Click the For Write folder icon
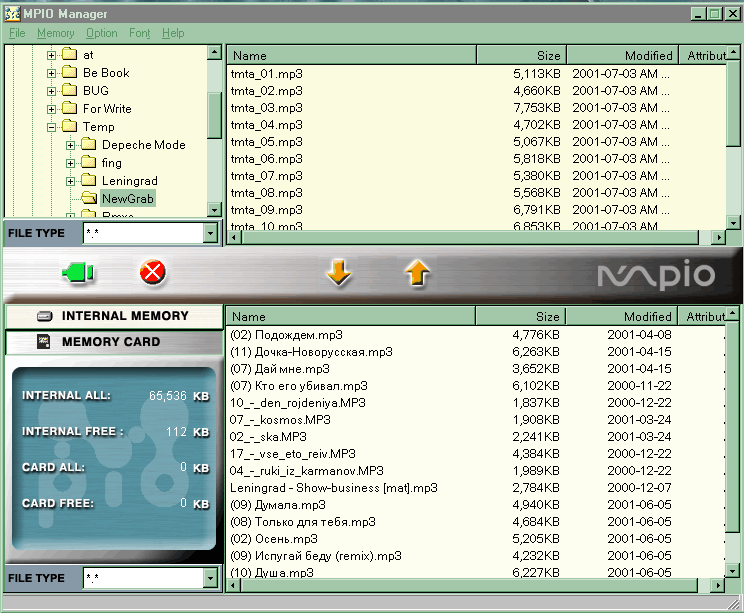The width and height of the screenshot is (744, 613). click(70, 108)
